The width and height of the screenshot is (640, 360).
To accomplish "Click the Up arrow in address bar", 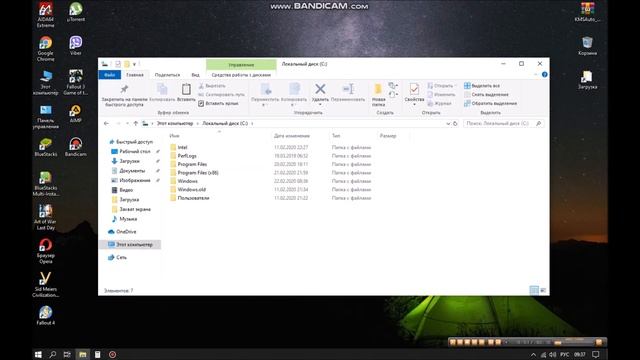I will point(136,123).
